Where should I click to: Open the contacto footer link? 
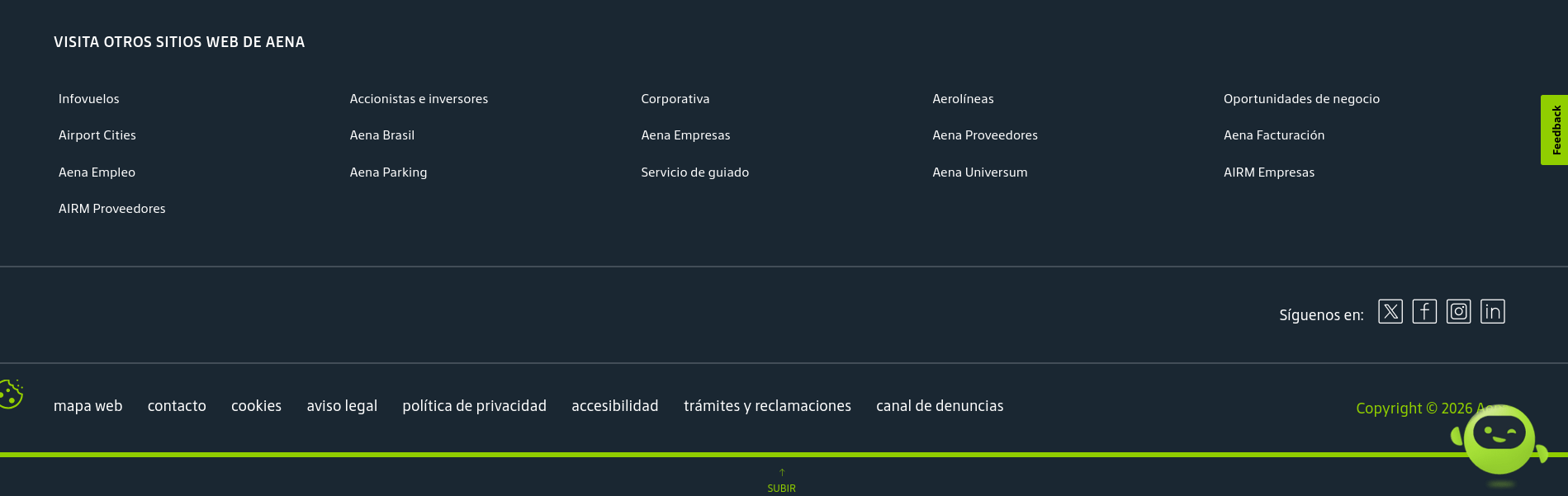177,406
